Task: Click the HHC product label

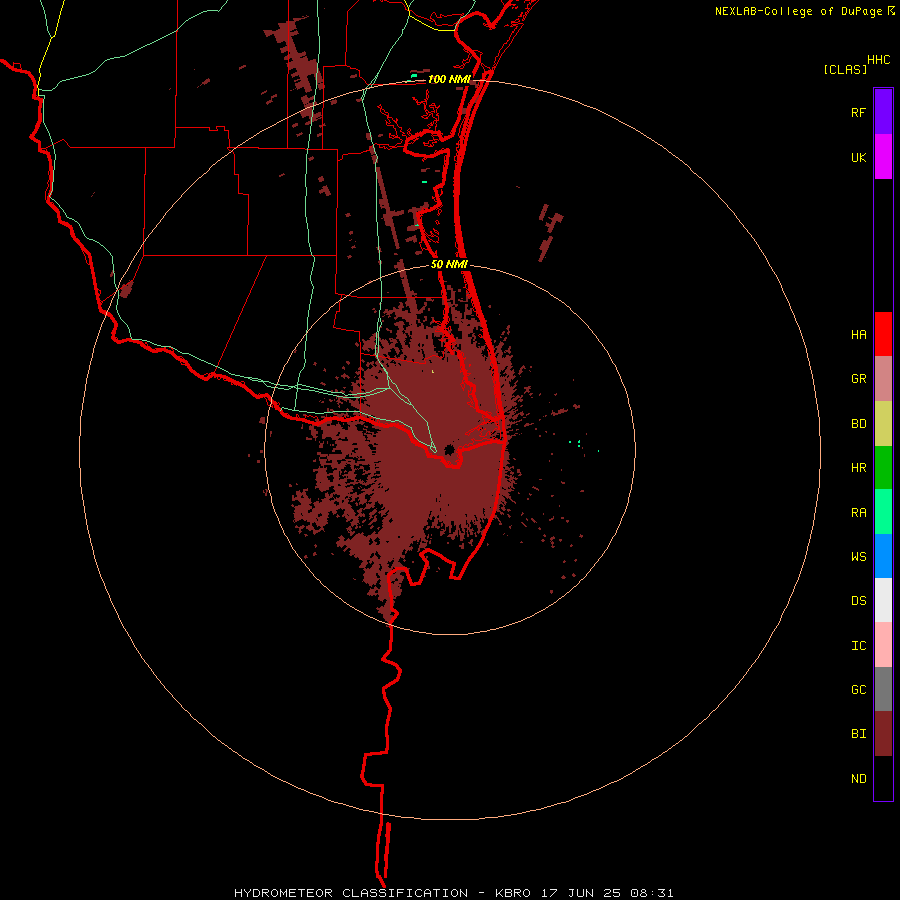Action: pos(879,60)
